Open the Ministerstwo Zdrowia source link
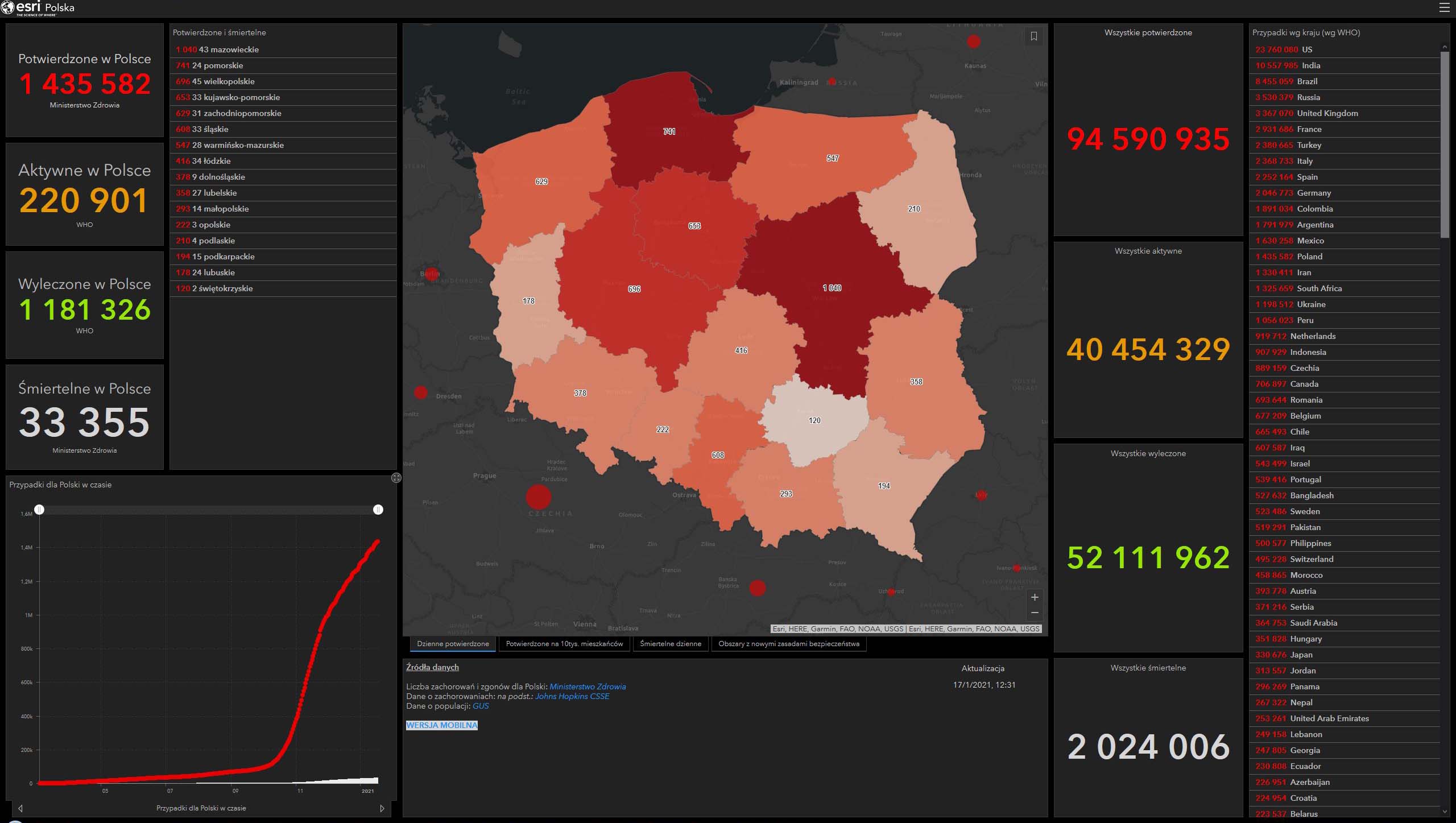The width and height of the screenshot is (1456, 823). pyautogui.click(x=587, y=686)
